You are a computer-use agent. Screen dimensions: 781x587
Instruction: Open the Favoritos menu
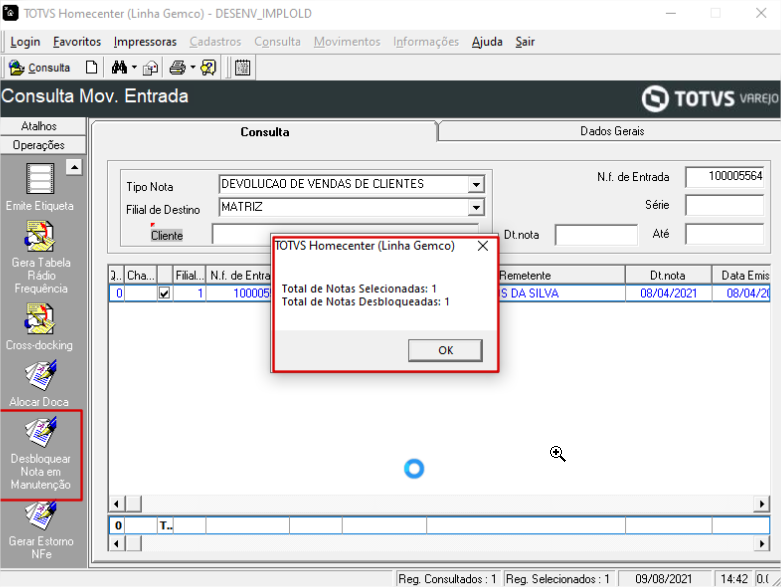coord(77,42)
